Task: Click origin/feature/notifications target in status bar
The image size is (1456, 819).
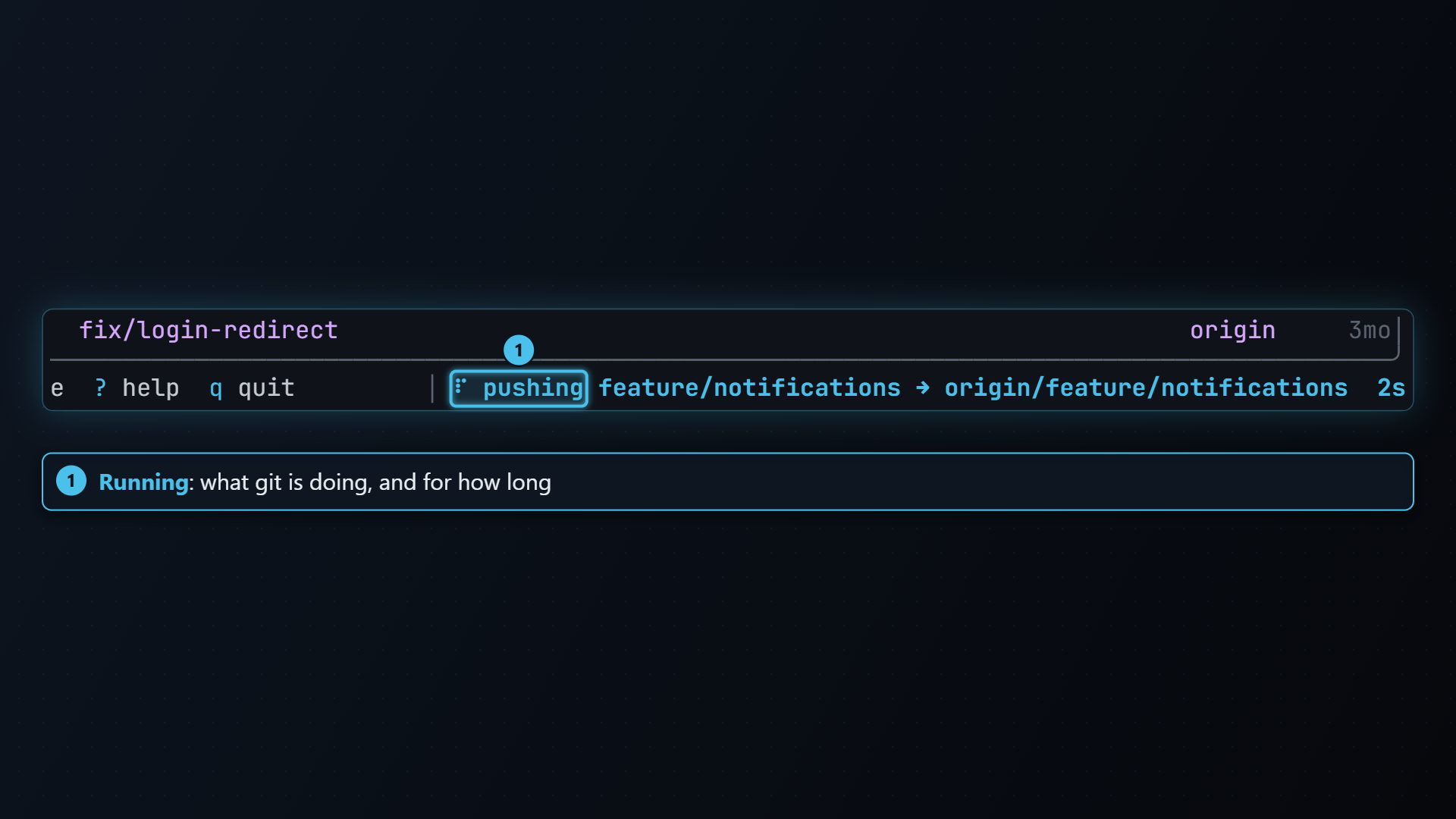Action: pos(1146,388)
